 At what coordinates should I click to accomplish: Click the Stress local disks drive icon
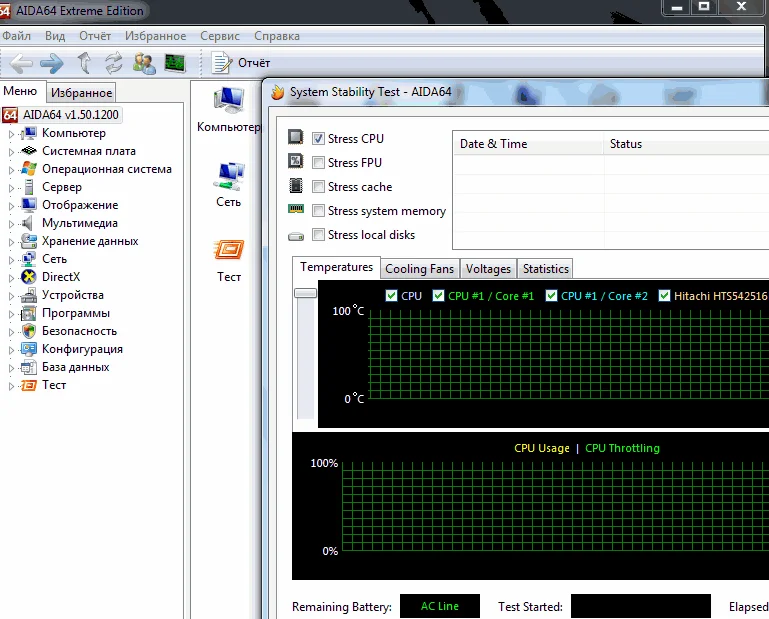point(296,236)
